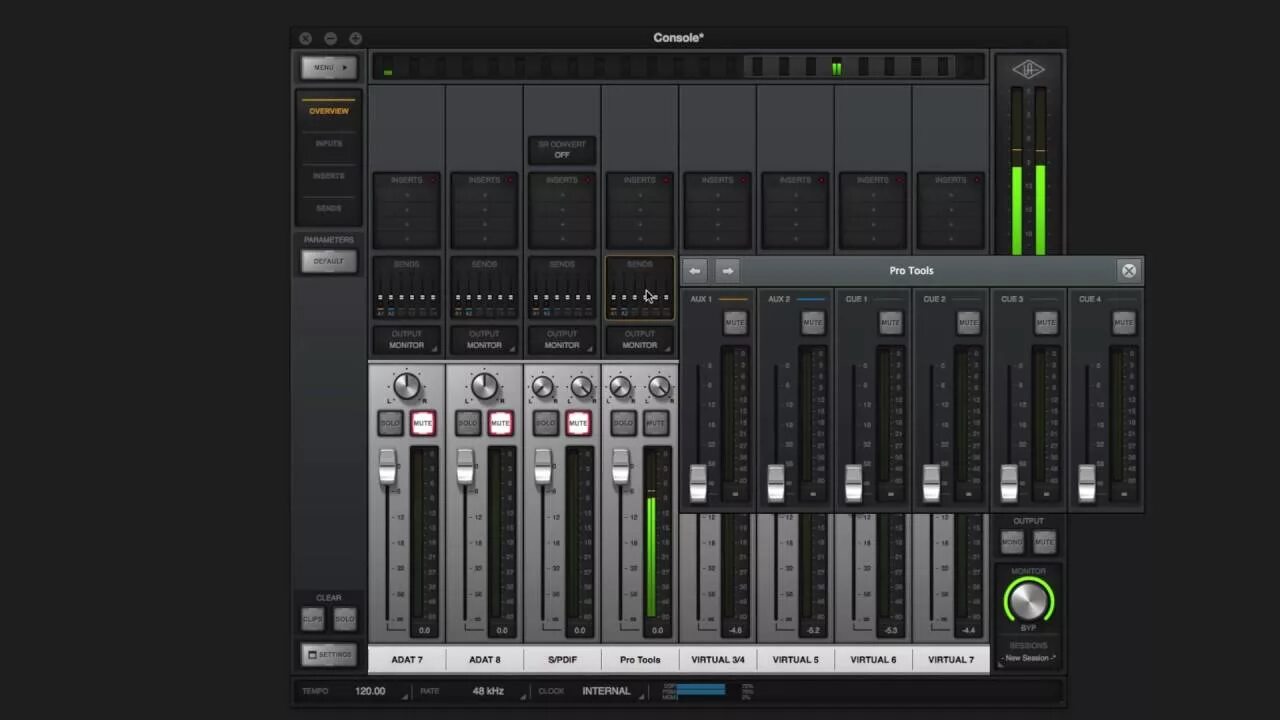
Task: Click the S/PDIF right pan knob
Action: (x=582, y=387)
